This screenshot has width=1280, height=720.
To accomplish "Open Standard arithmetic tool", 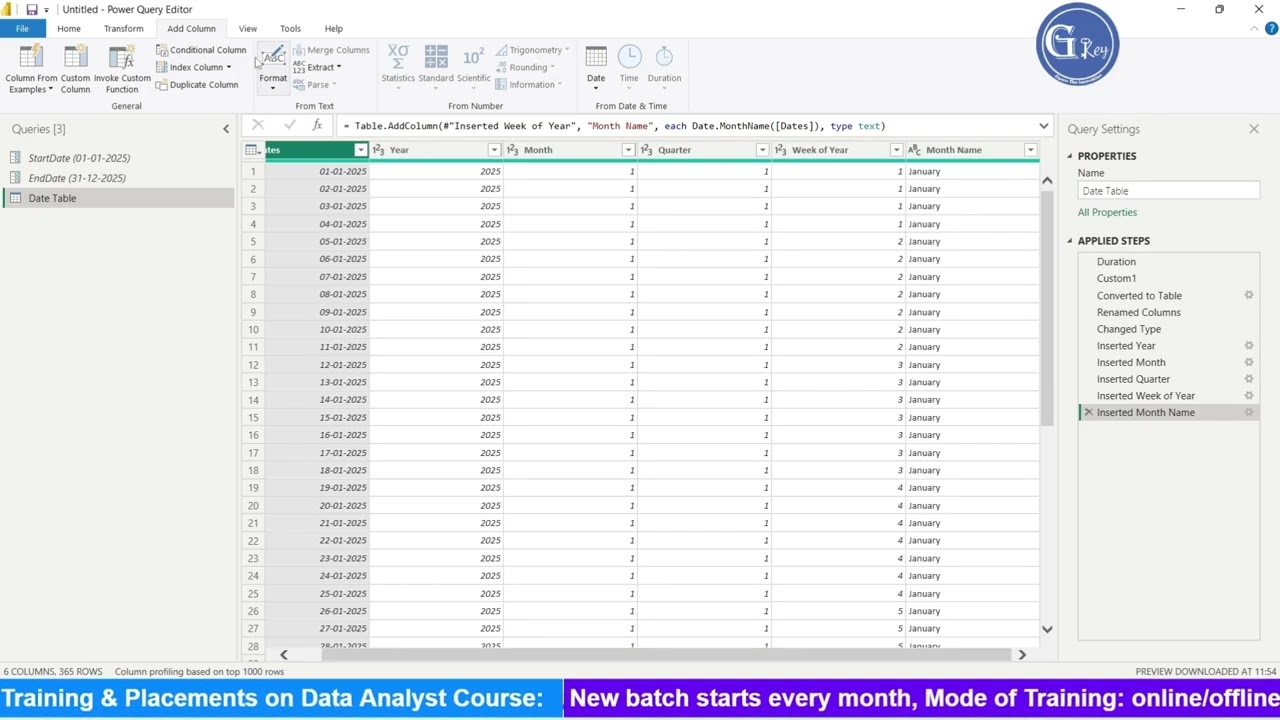I will tap(436, 66).
